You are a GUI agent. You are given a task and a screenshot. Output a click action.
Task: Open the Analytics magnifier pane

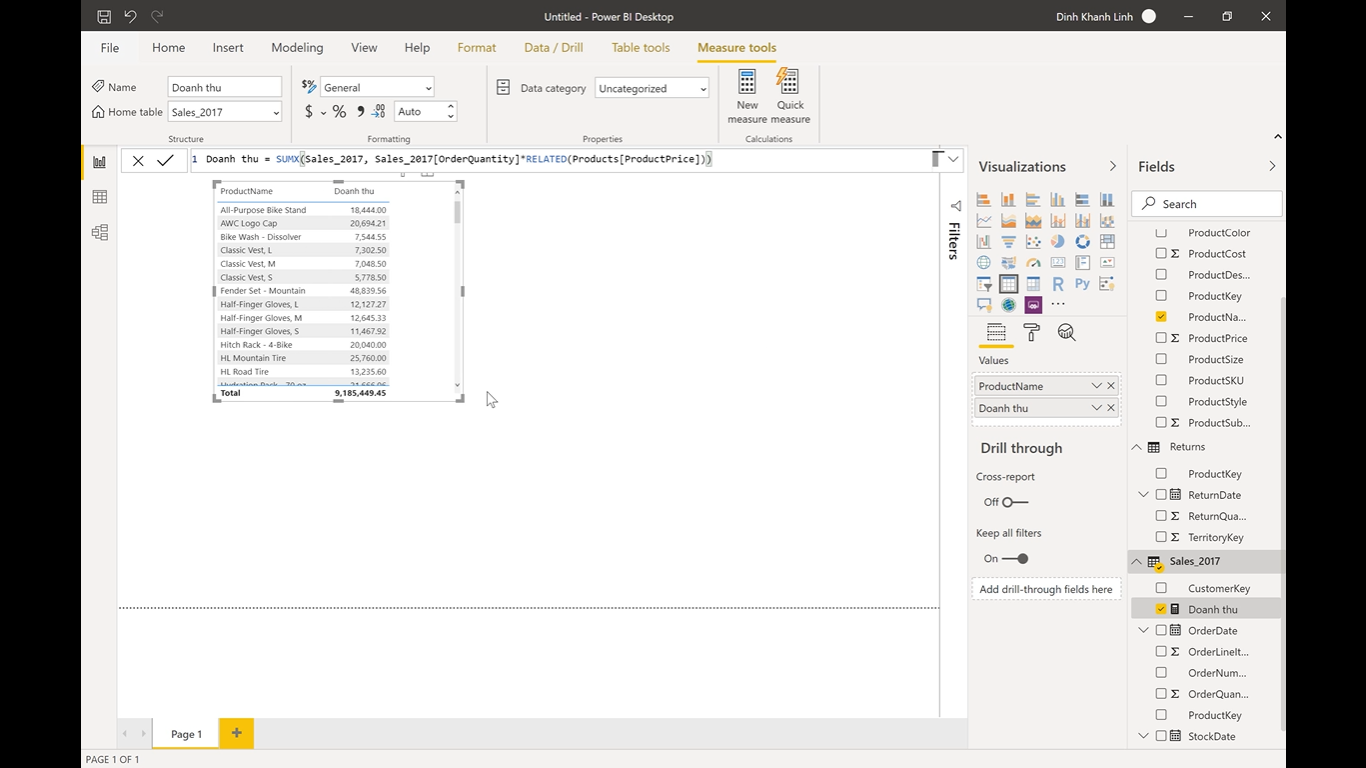1066,332
